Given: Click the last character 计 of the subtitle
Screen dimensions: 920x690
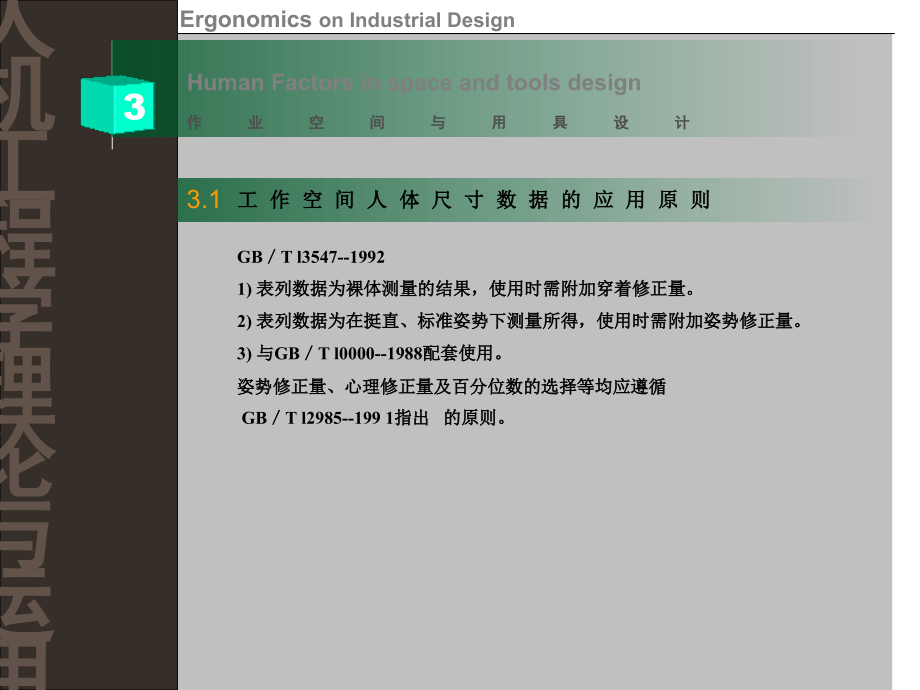Looking at the screenshot, I should (x=682, y=124).
